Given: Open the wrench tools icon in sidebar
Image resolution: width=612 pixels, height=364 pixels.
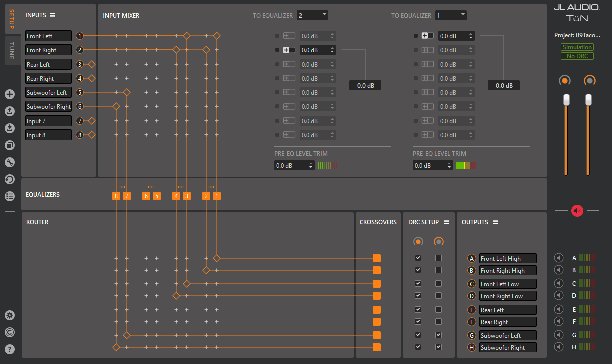Looking at the screenshot, I should (x=10, y=162).
